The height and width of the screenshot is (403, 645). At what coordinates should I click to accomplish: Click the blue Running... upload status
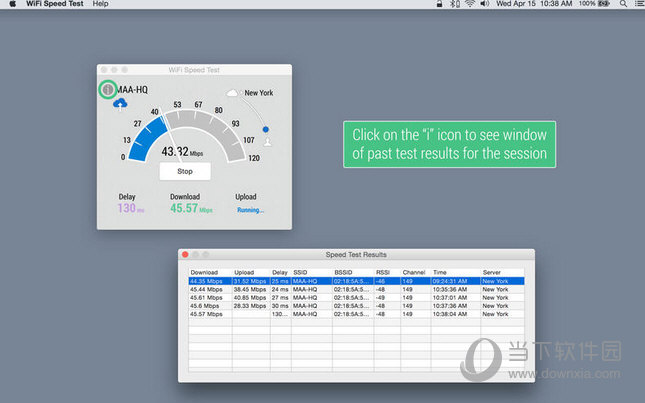(250, 210)
